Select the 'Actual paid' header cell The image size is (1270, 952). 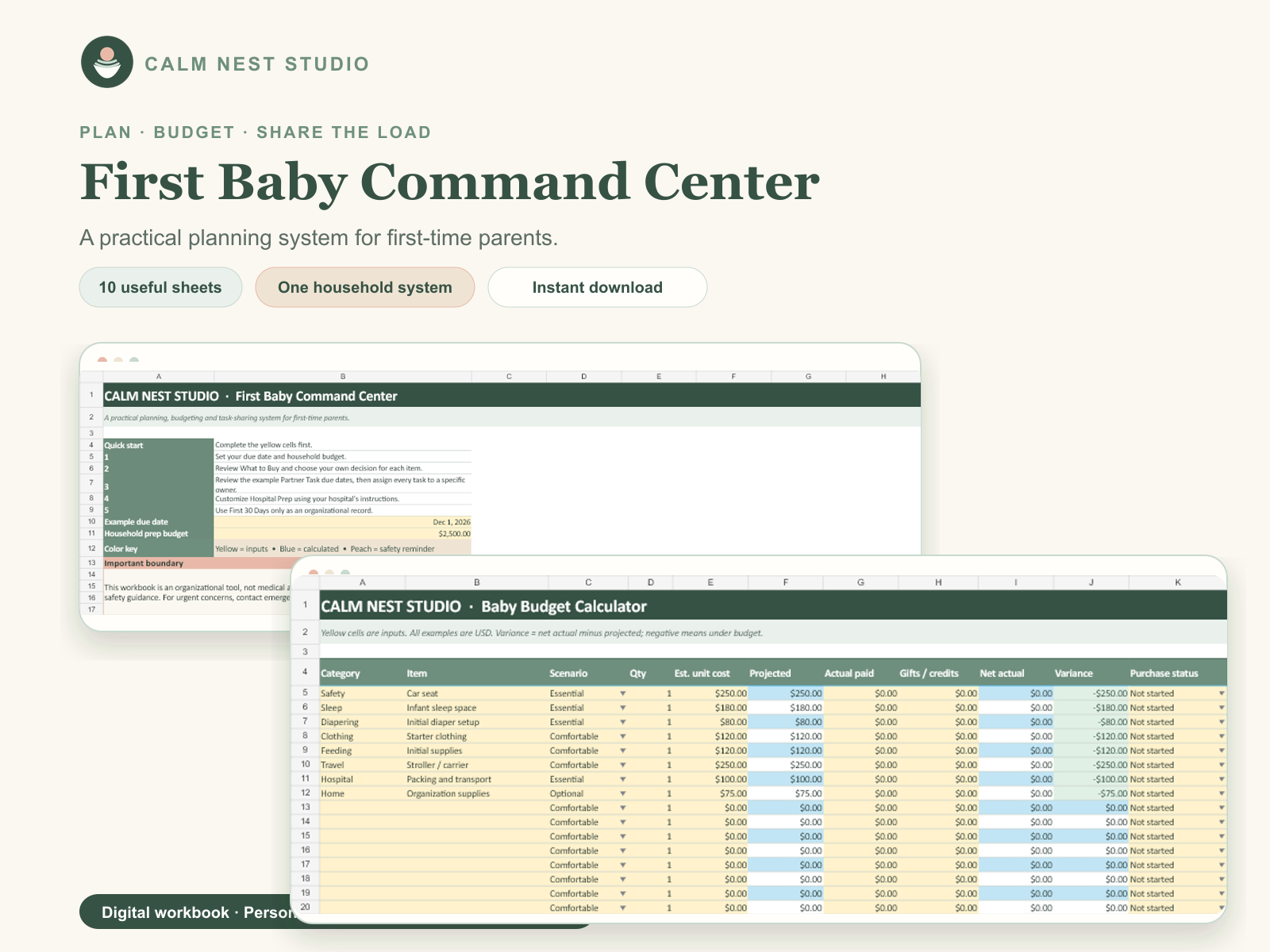pos(860,673)
